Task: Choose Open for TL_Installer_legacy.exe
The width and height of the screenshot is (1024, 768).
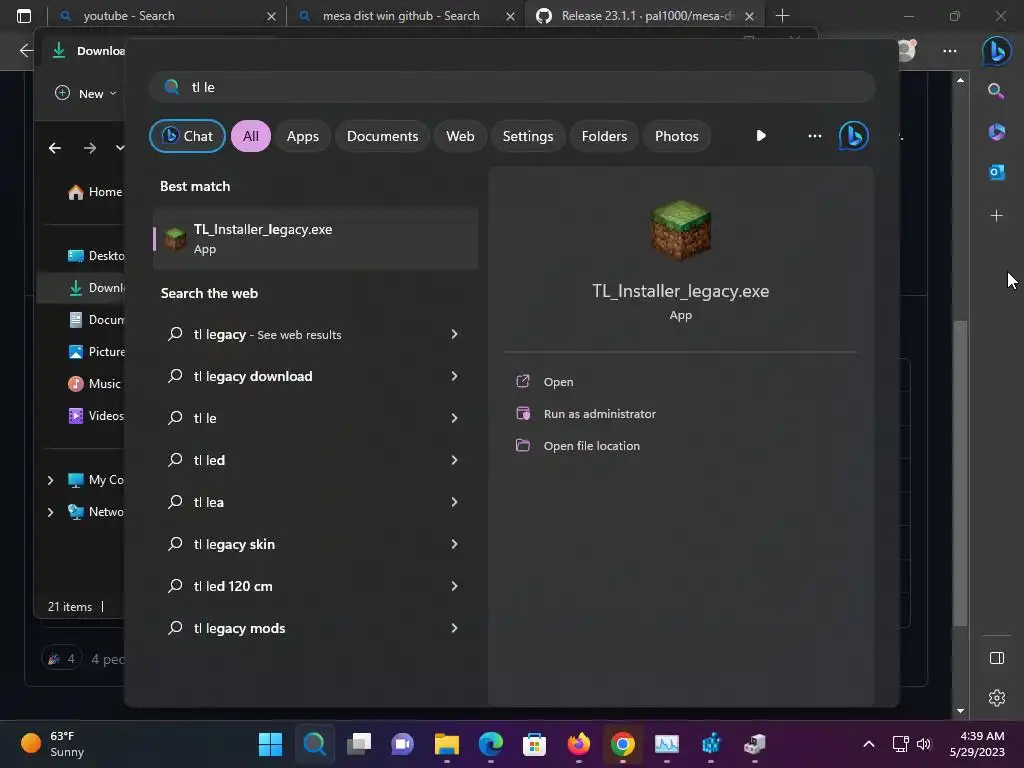Action: coord(558,382)
